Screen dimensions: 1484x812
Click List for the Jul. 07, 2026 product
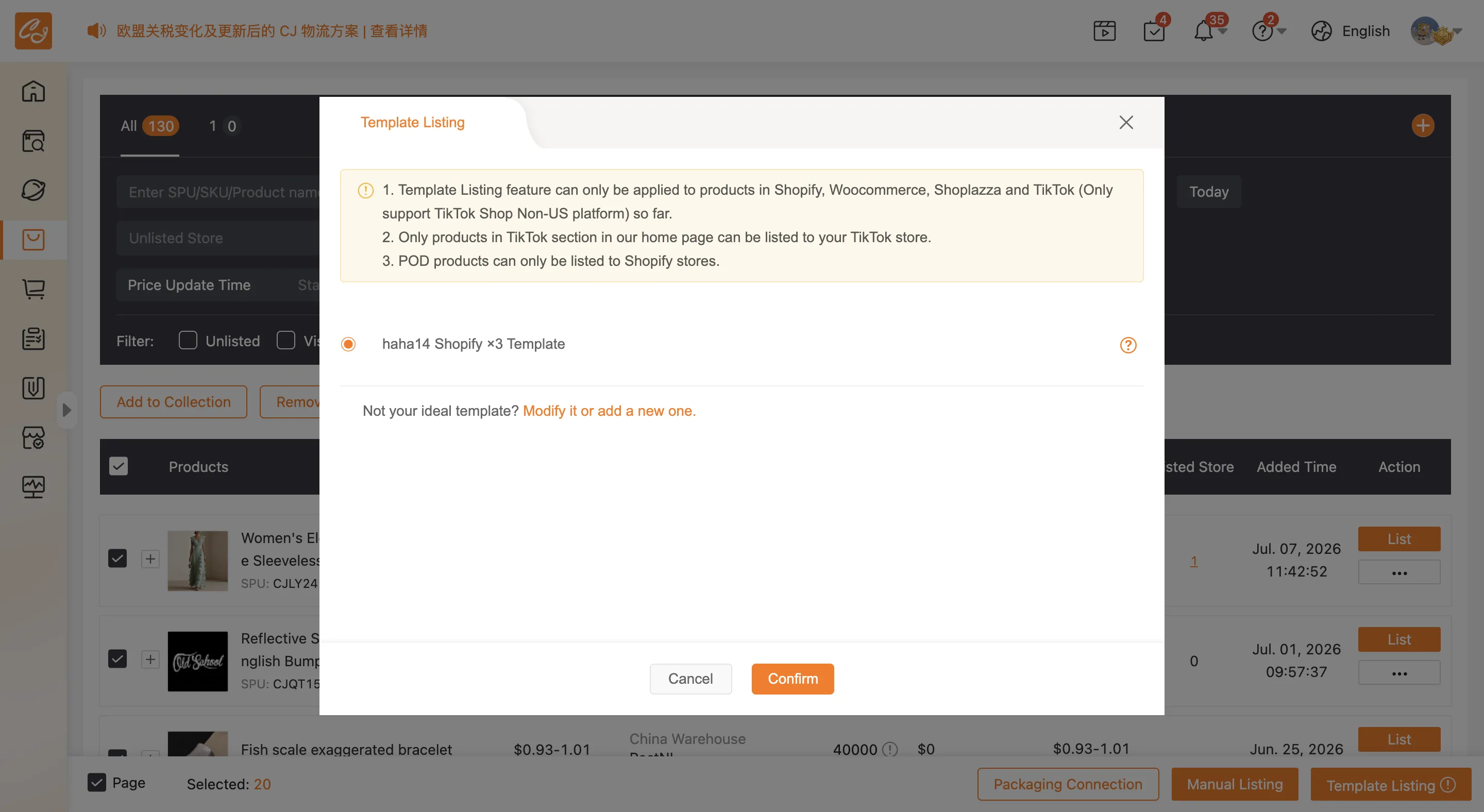pyautogui.click(x=1399, y=539)
